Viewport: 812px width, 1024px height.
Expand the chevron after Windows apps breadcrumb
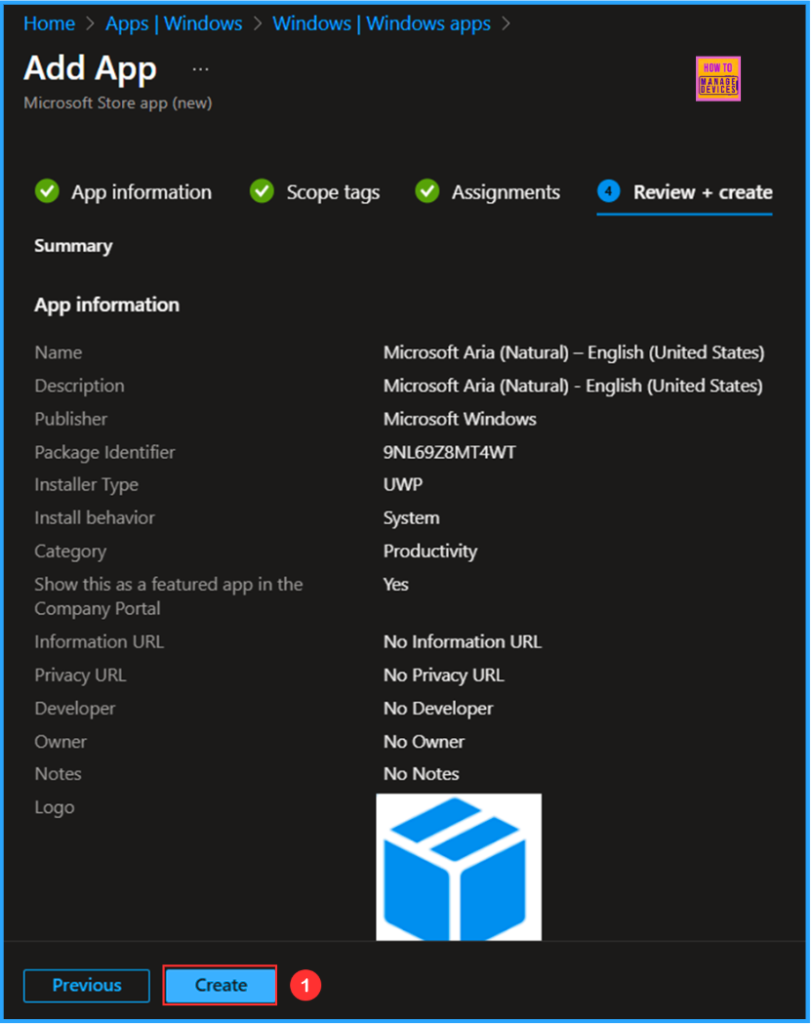coord(506,23)
